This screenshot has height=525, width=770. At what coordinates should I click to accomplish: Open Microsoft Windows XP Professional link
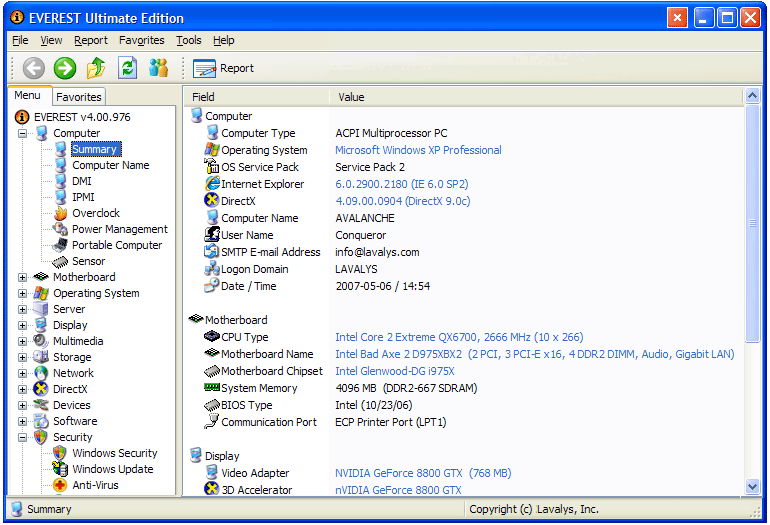click(418, 150)
